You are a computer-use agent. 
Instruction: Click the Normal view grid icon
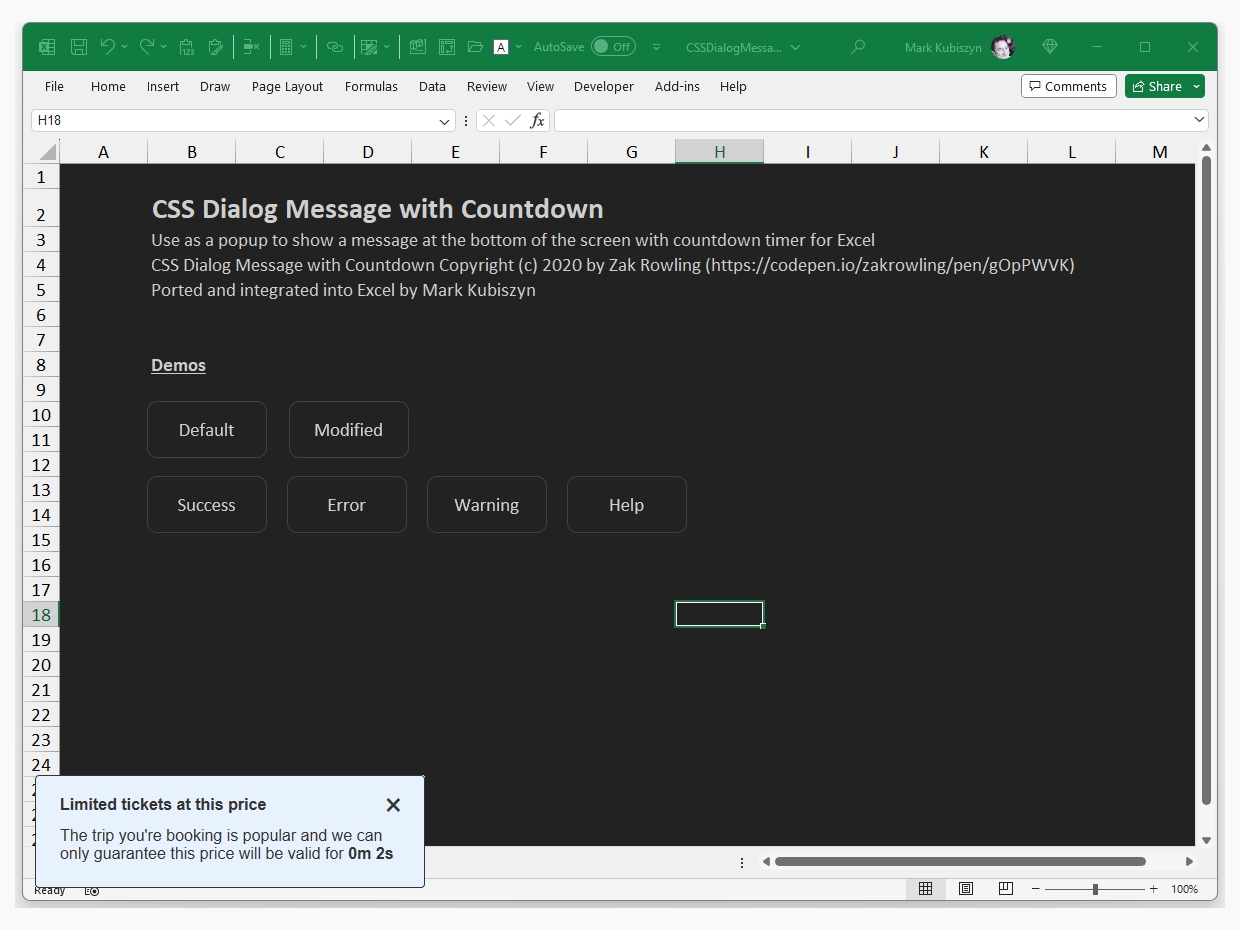pos(925,888)
